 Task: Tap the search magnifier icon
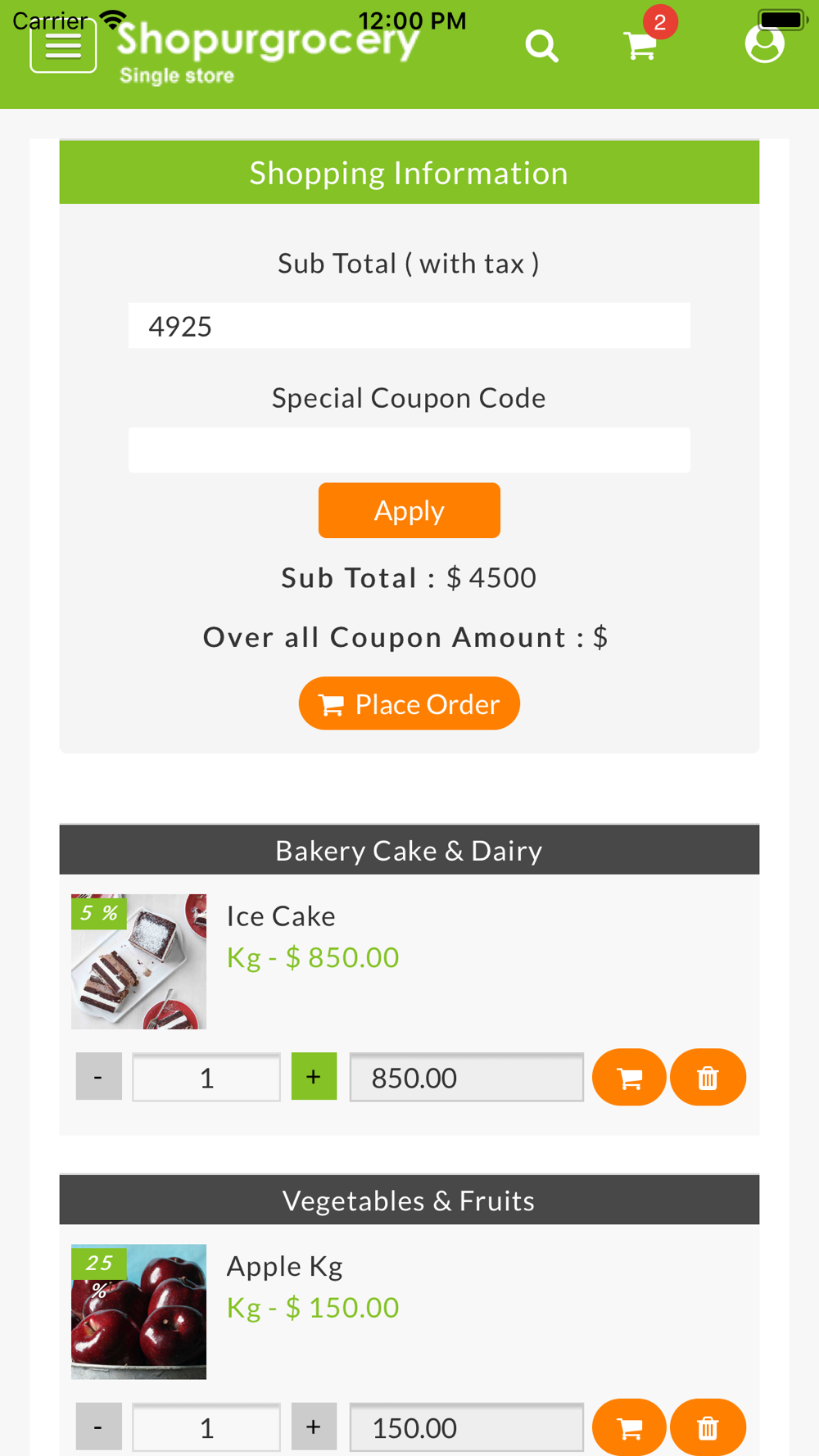pos(541,46)
